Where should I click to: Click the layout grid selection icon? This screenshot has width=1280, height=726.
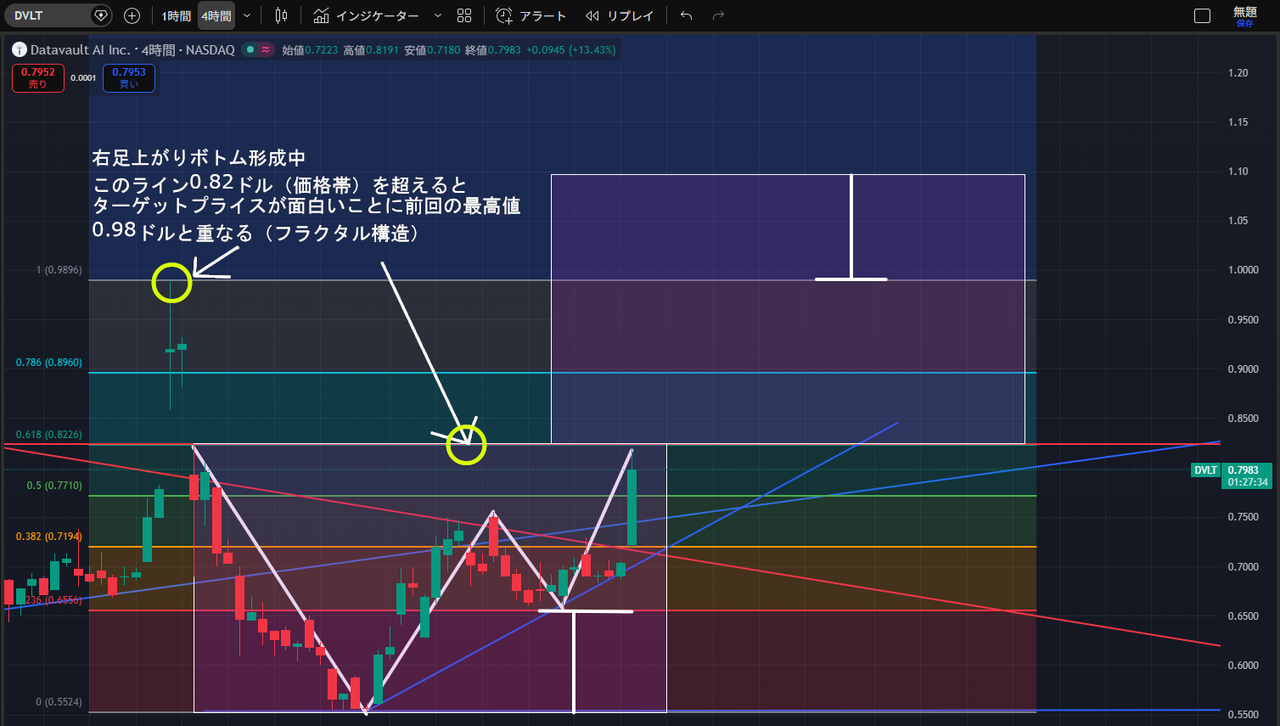pos(463,15)
